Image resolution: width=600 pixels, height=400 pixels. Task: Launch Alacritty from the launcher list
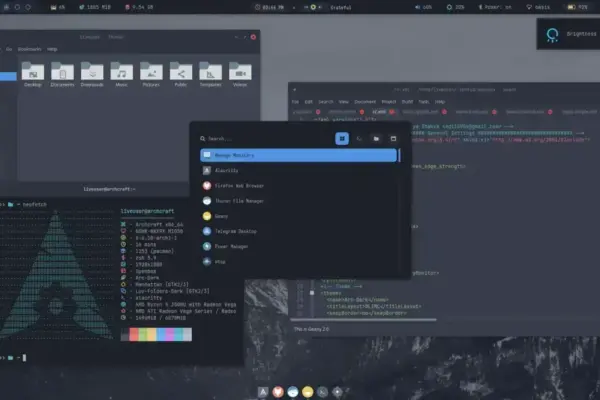tap(298, 170)
